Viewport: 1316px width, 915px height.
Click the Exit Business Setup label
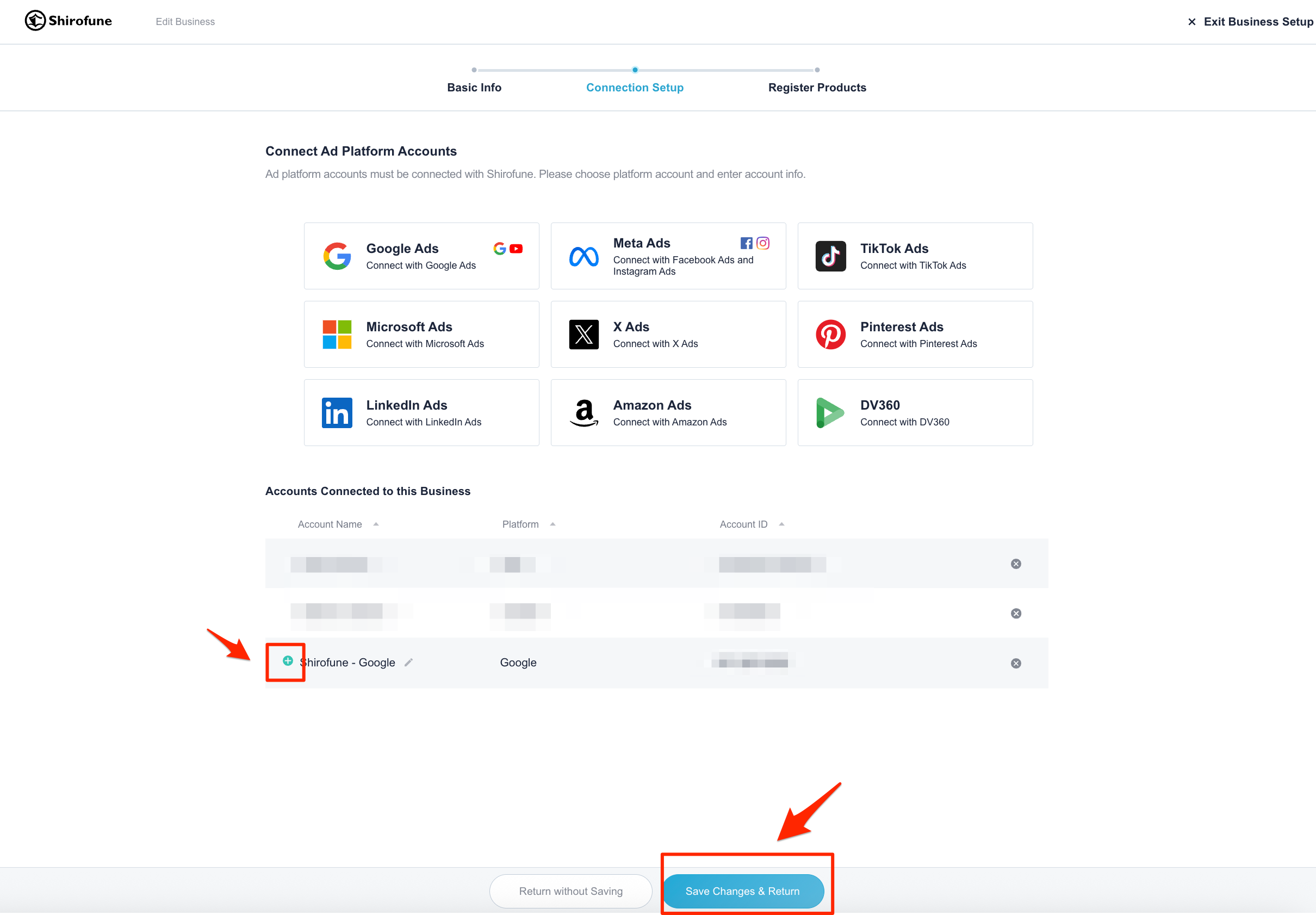[1259, 22]
